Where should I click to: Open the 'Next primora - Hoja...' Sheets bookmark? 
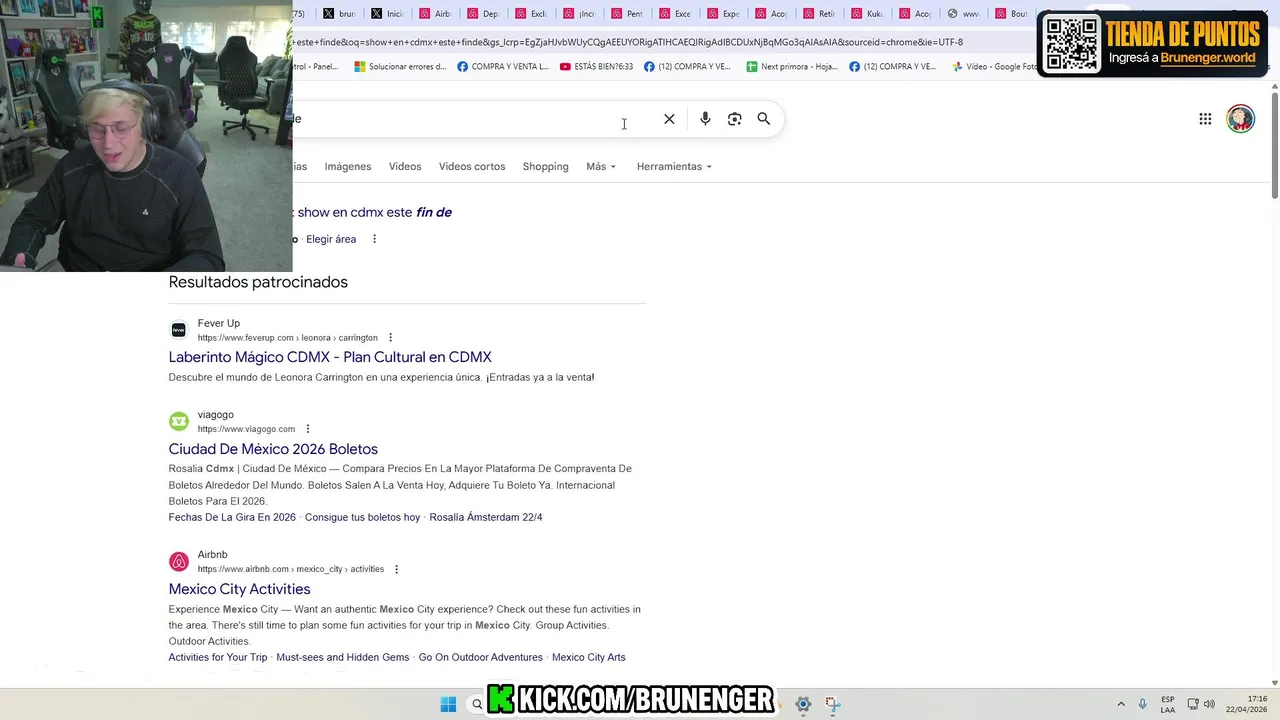point(792,67)
